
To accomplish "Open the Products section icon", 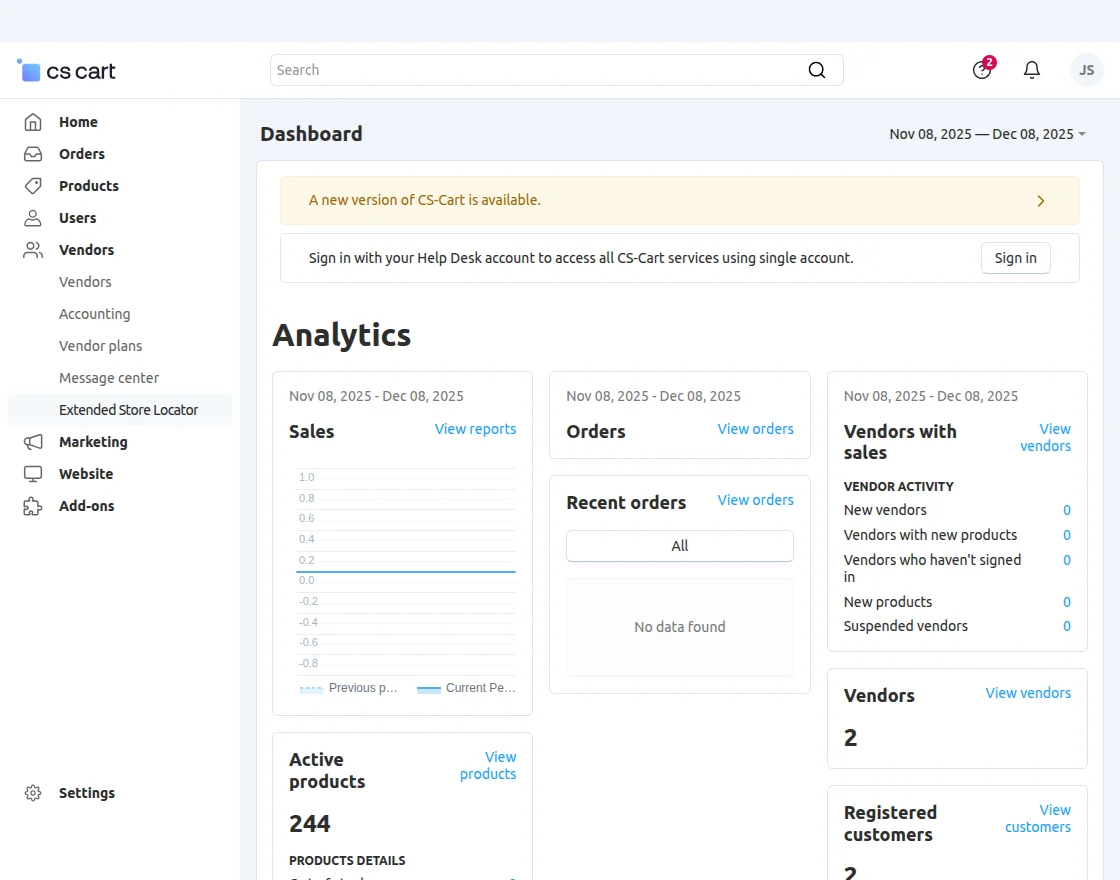I will point(34,185).
